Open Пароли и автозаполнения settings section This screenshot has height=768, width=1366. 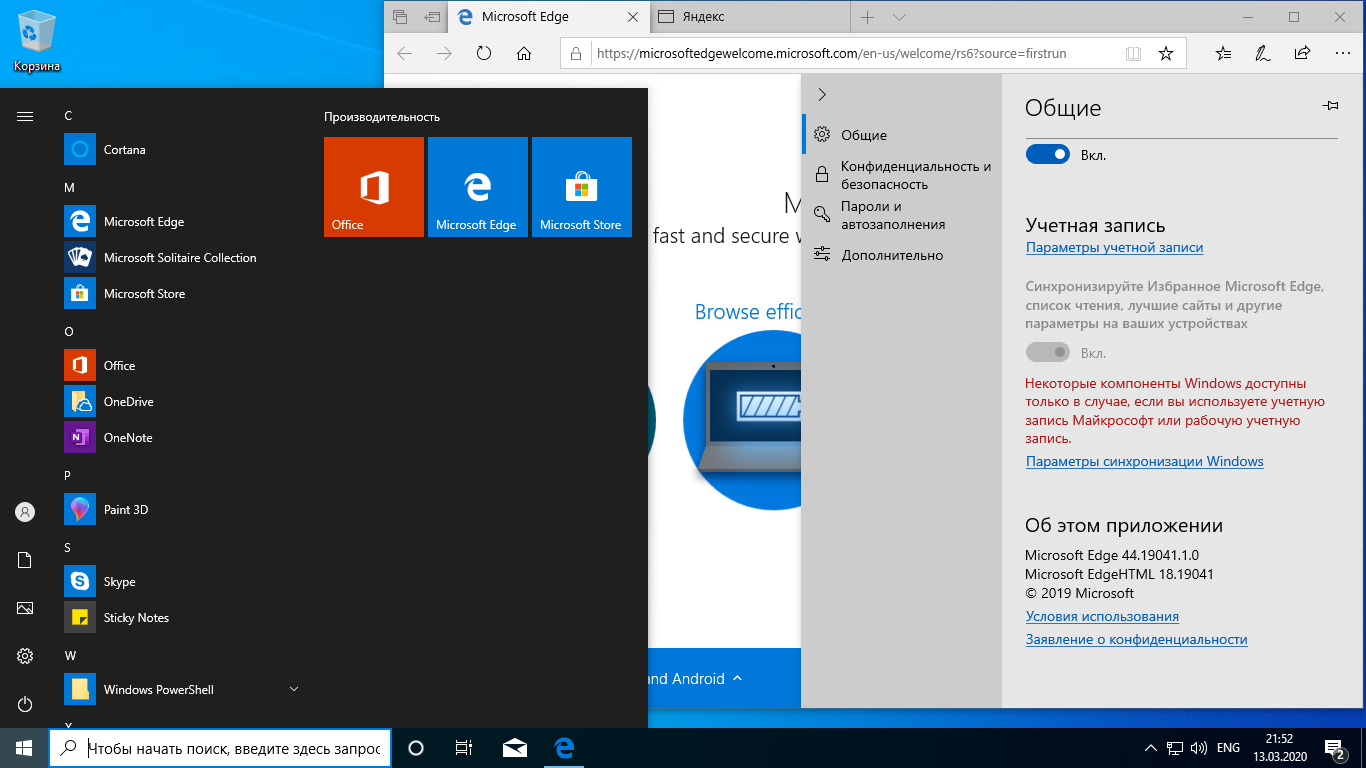tap(902, 215)
